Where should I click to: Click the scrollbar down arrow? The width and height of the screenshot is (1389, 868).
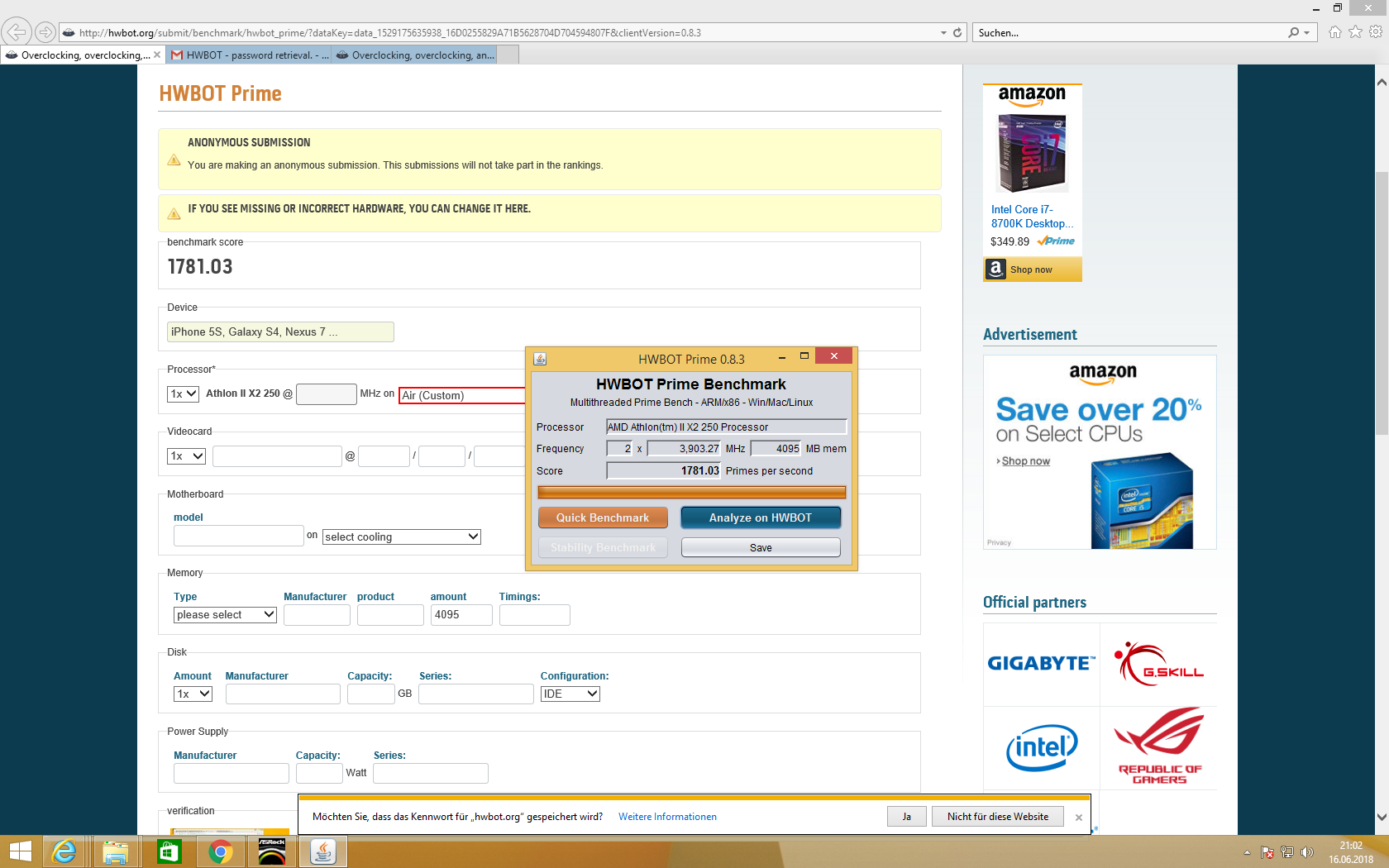click(x=1382, y=817)
